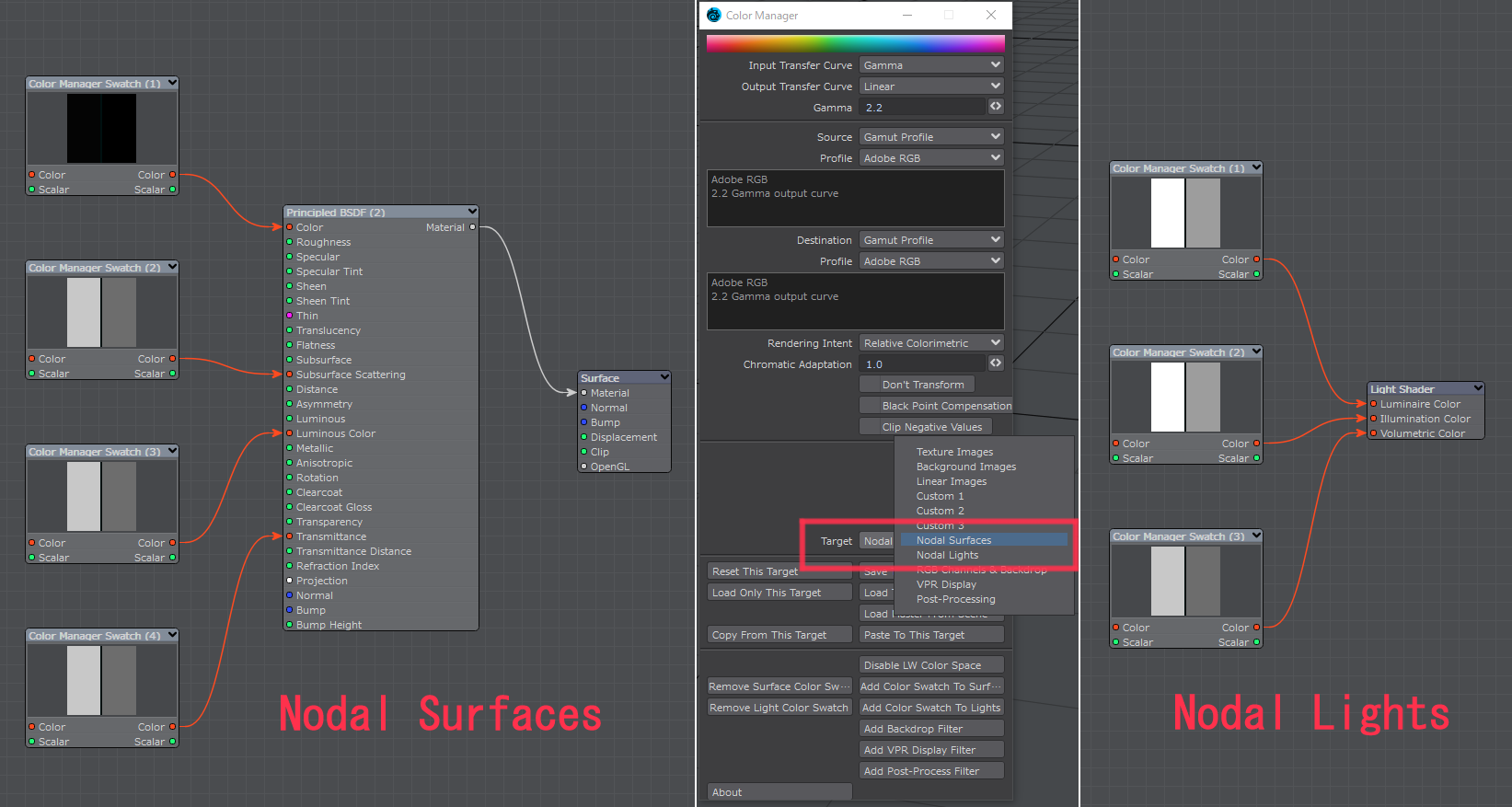Screen dimensions: 1512x807
Task: Click the Destination profile description box
Action: point(855,302)
